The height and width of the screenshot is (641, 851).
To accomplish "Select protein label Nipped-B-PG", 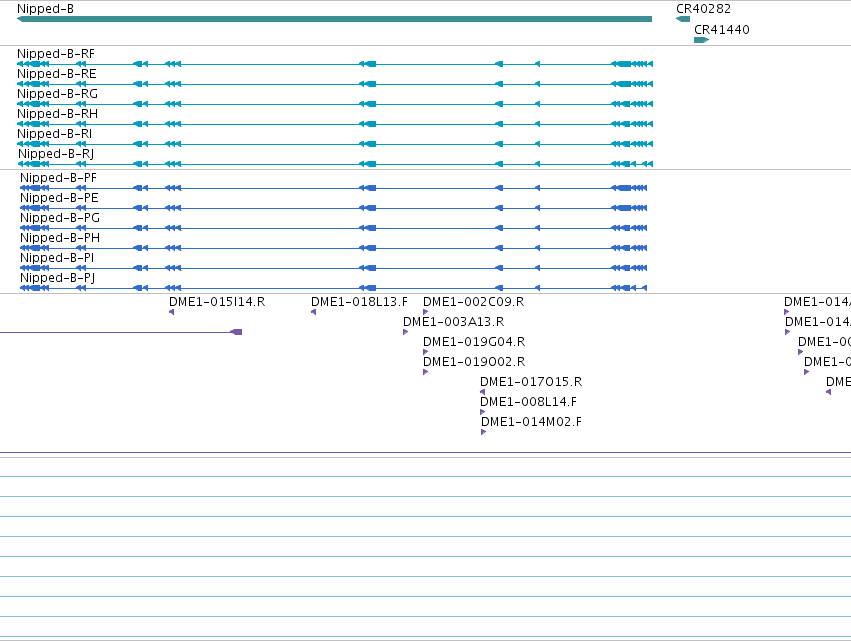I will [60, 218].
